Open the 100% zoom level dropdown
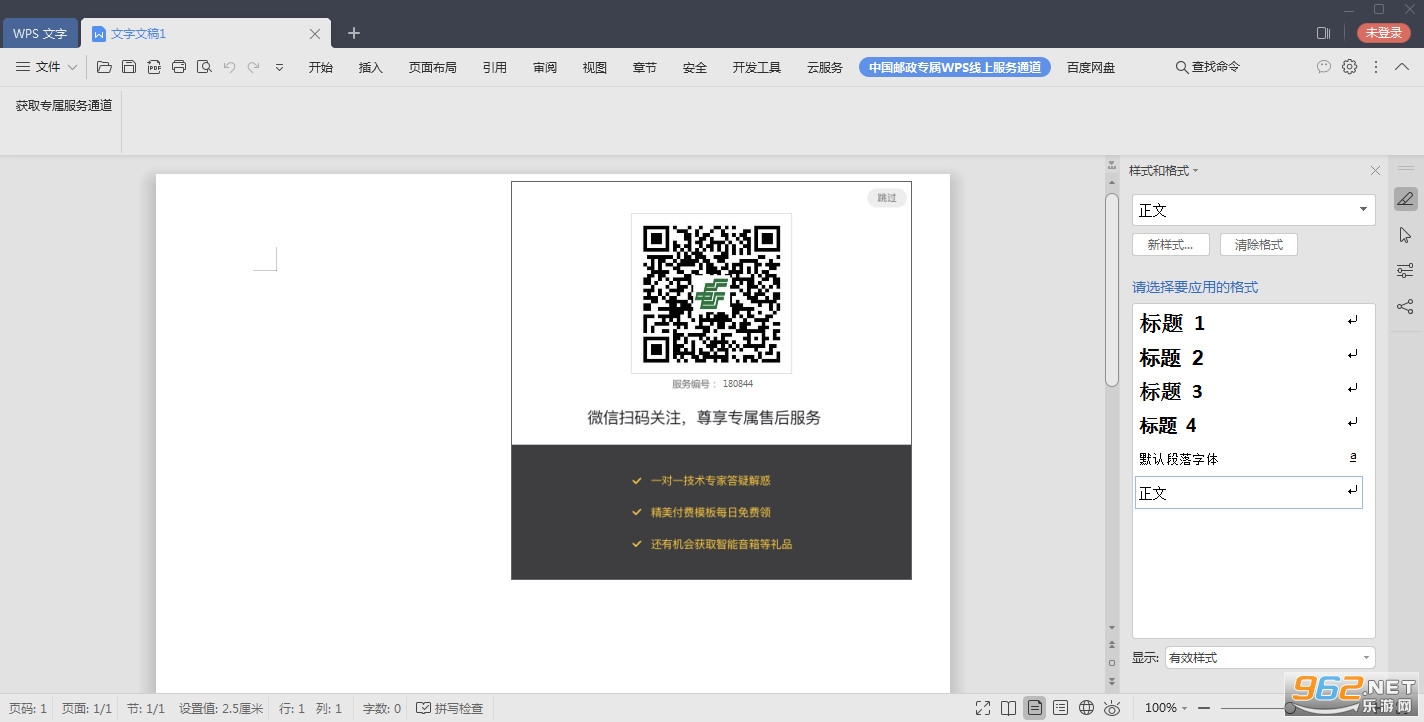 (1166, 708)
